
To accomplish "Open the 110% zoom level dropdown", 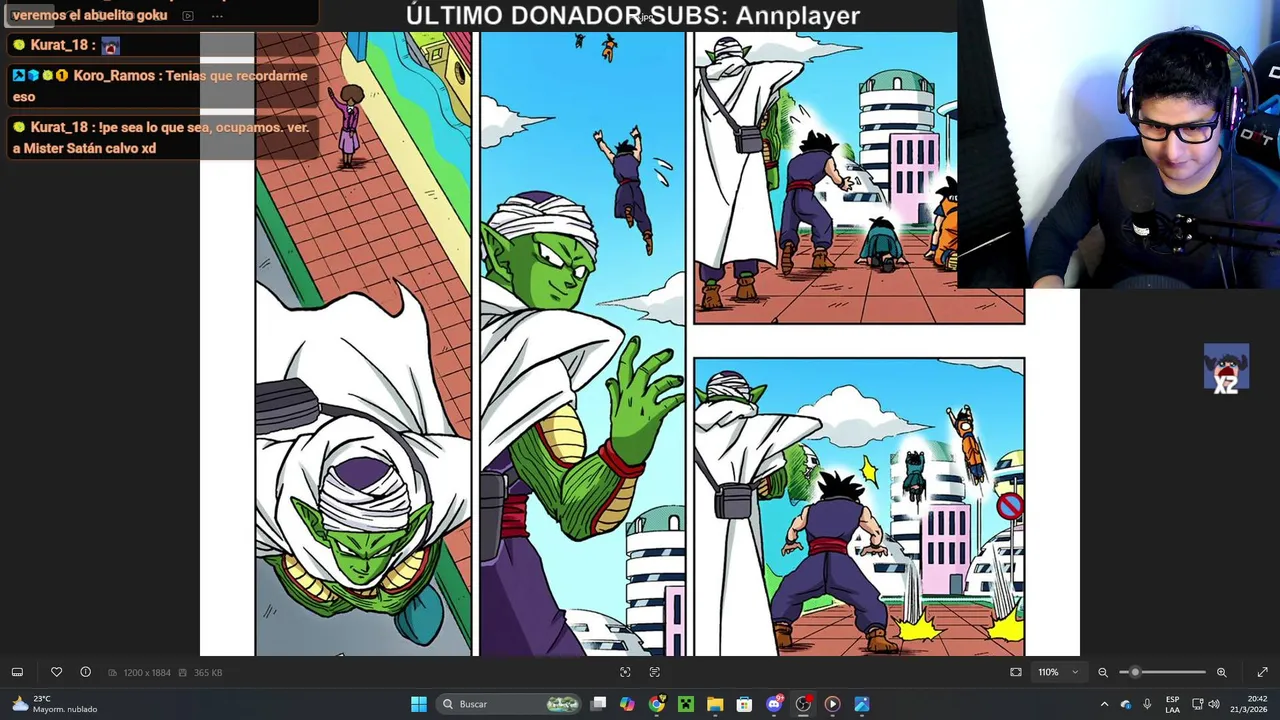I will (x=1058, y=672).
